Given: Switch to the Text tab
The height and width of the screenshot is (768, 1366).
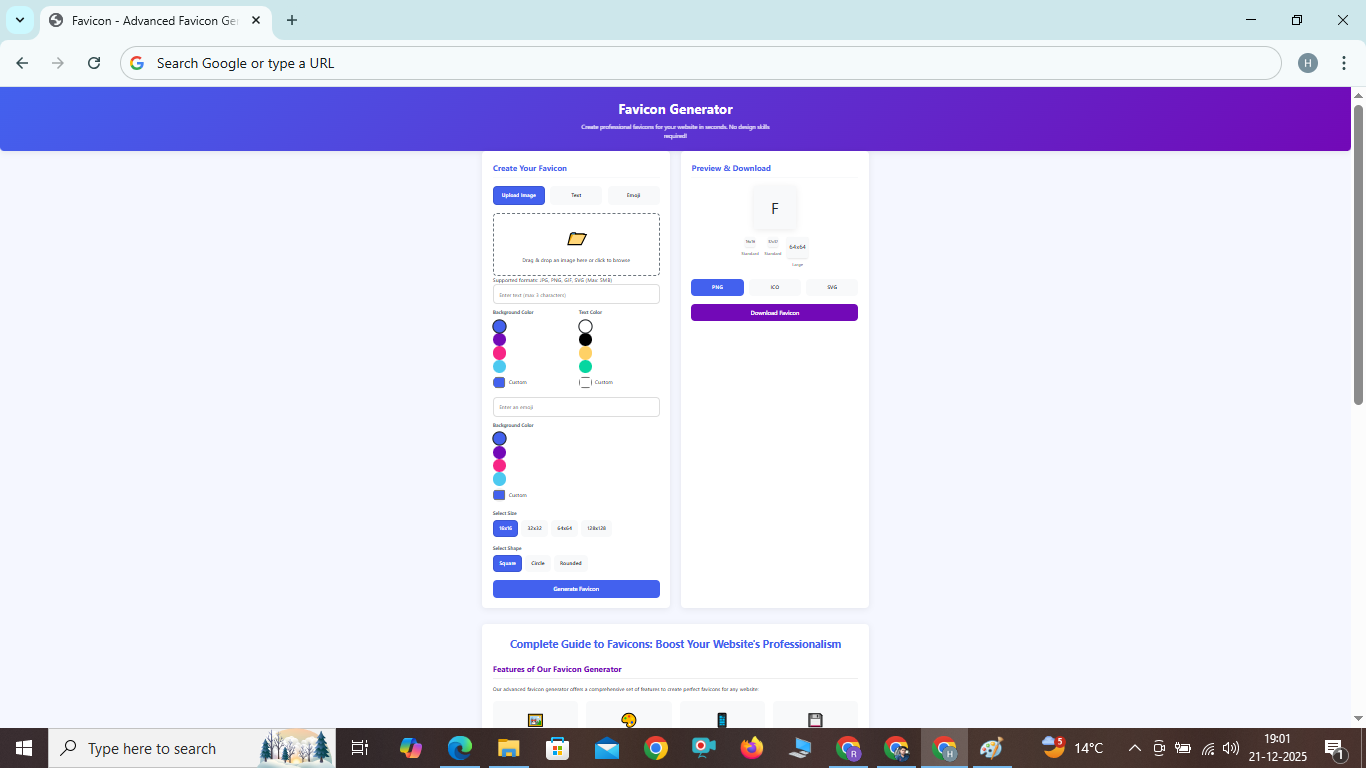Looking at the screenshot, I should point(576,195).
